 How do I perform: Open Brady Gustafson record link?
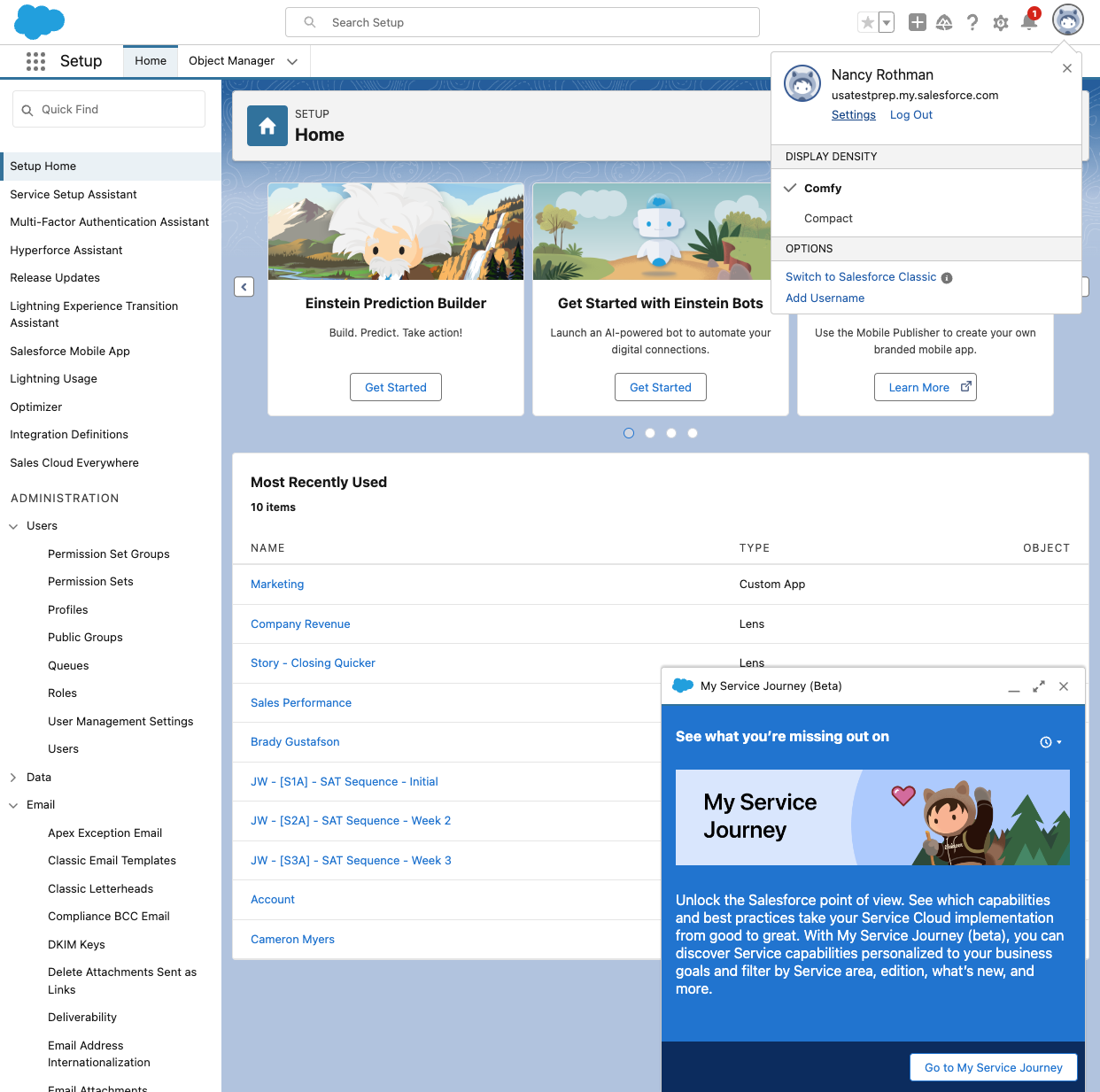pos(295,742)
